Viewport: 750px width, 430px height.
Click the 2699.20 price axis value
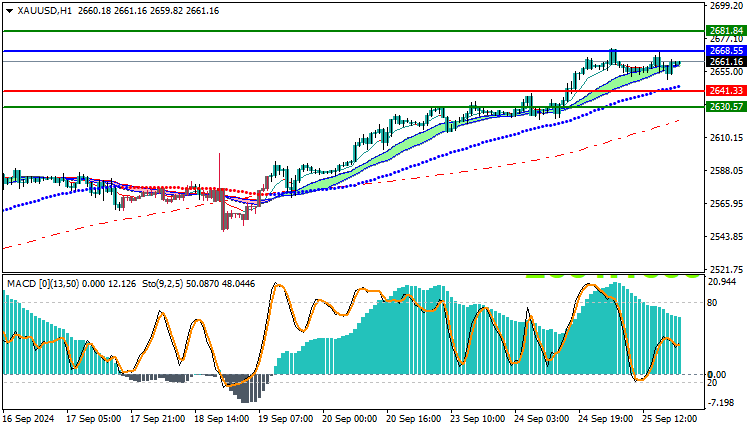tap(727, 6)
